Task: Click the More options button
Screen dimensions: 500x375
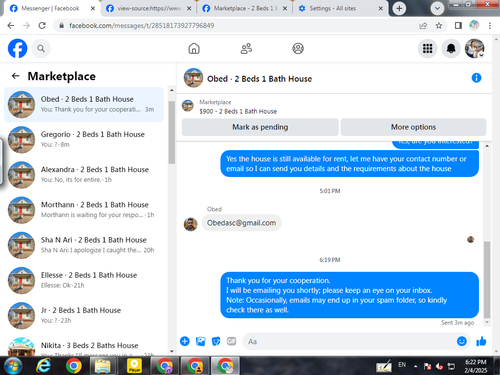Action: (413, 127)
